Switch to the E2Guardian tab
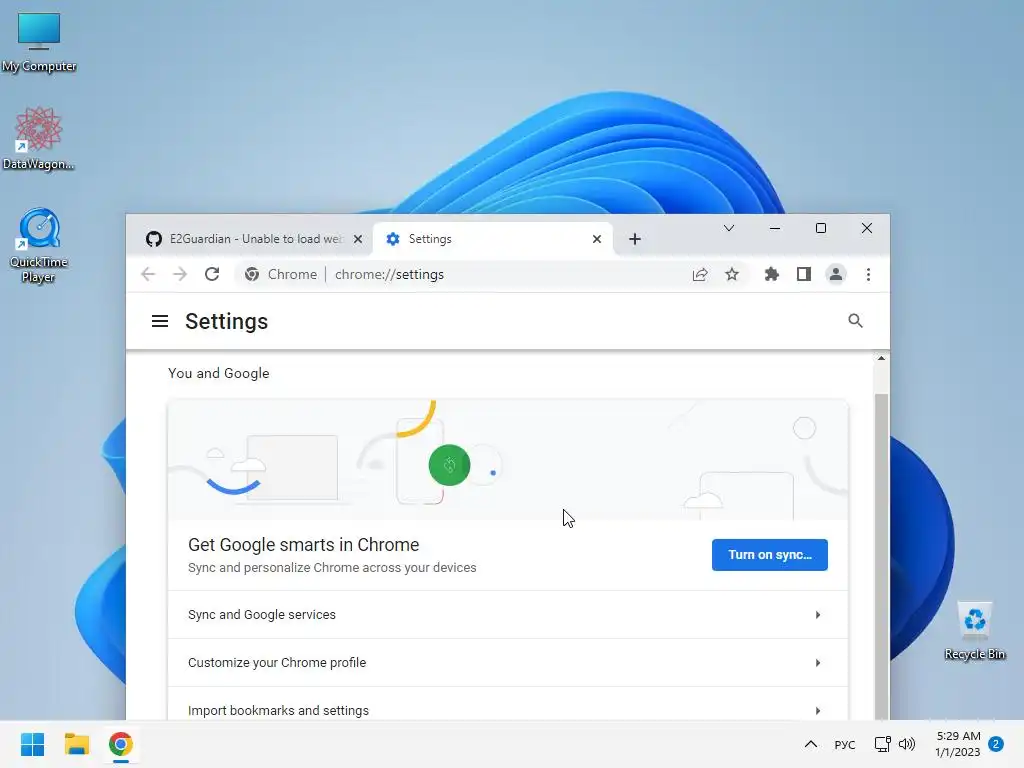1024x768 pixels. tap(254, 239)
